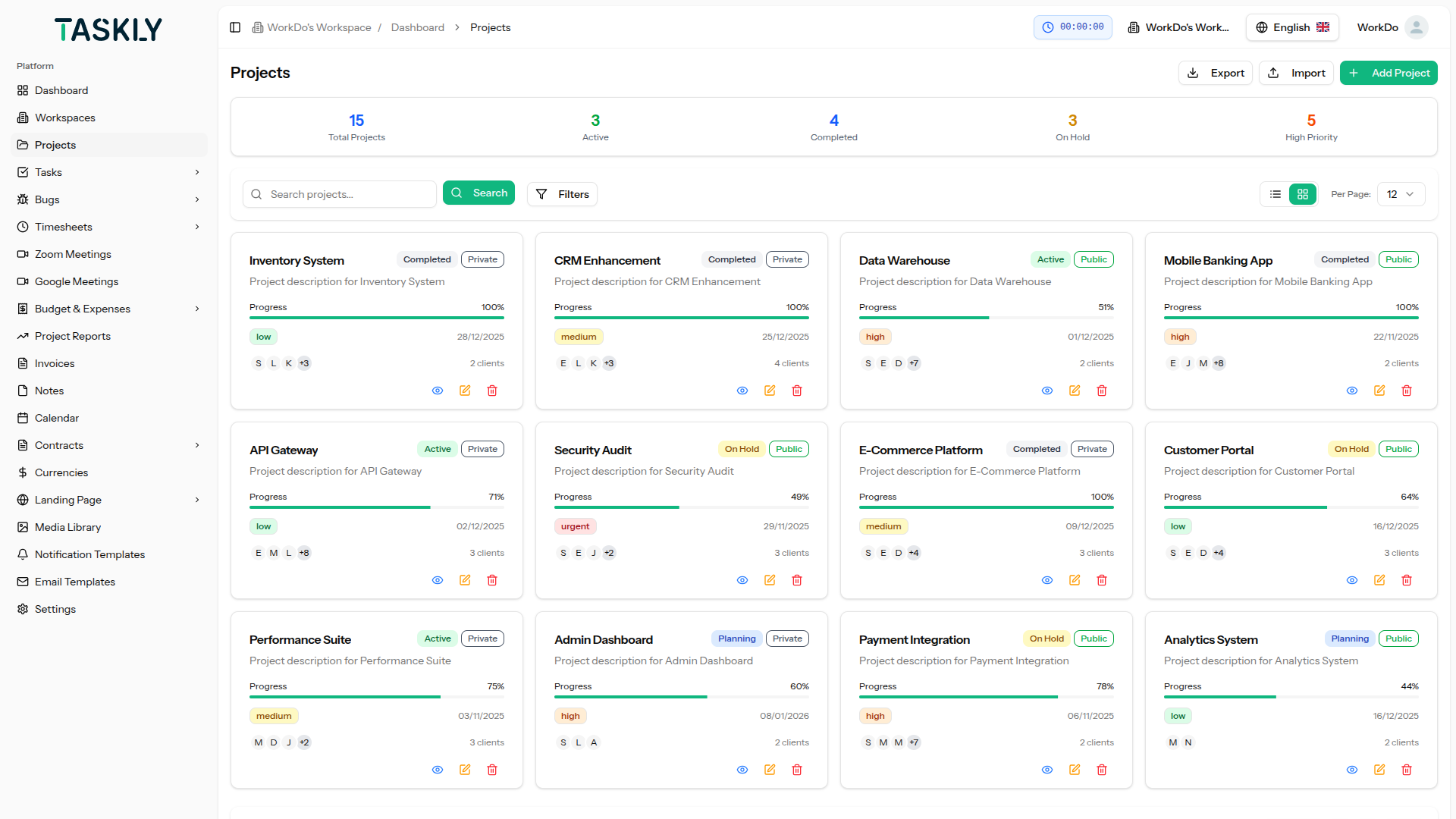Focus the Search projects input field
This screenshot has width=1456, height=819.
point(340,194)
